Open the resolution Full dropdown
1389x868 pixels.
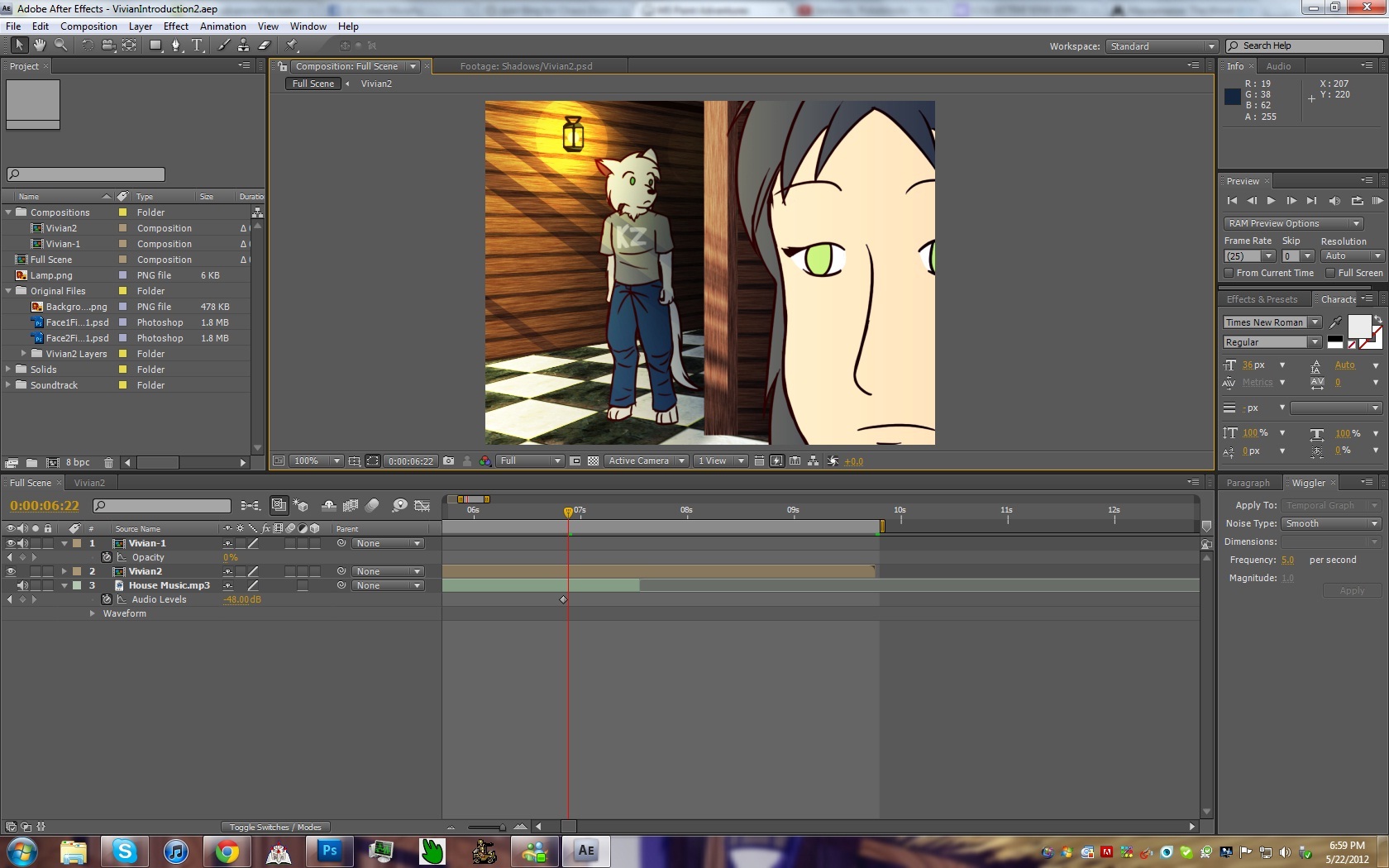[530, 461]
